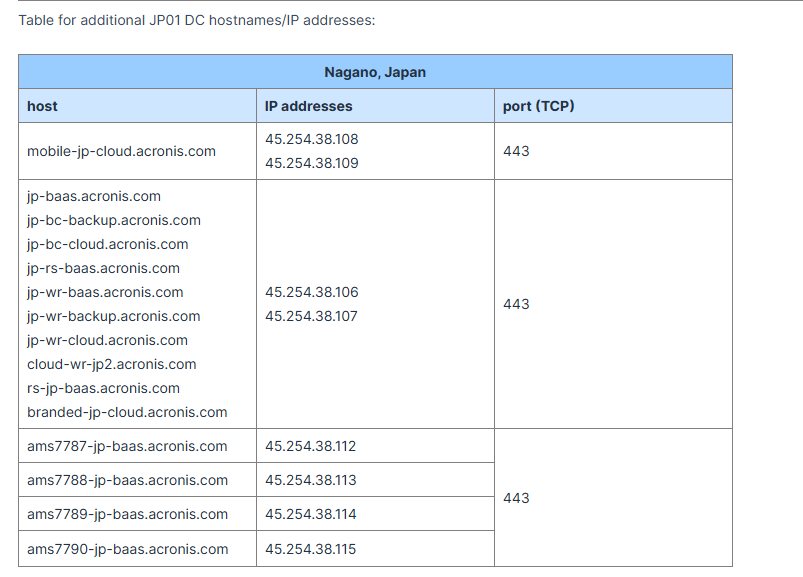803x577 pixels.
Task: Select hostname mobile-jp-cloud.acronis.com
Action: pos(121,152)
